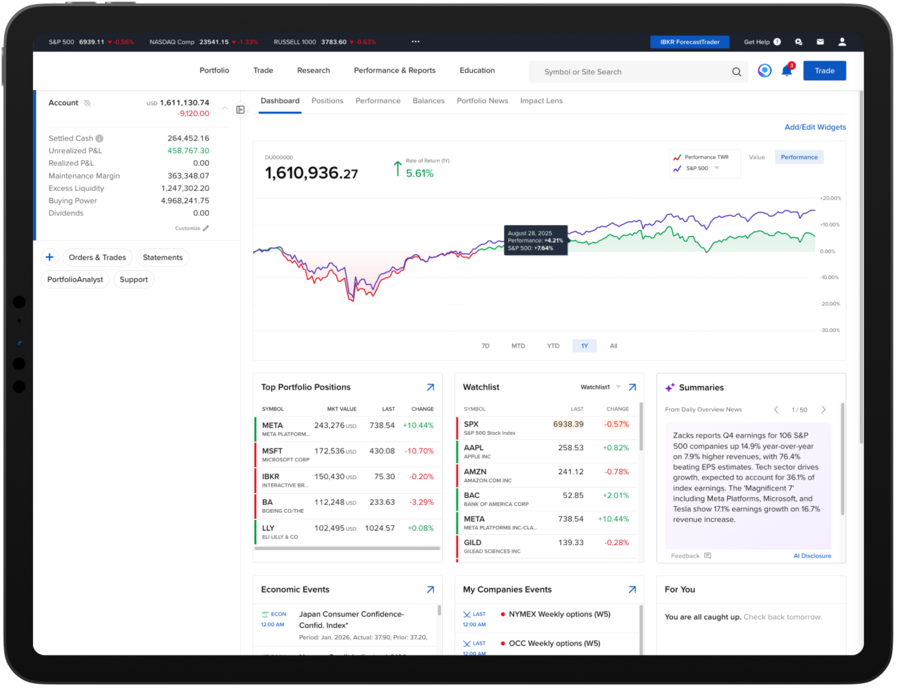
Task: Expand Watchlist widget with arrow icon
Action: [632, 387]
